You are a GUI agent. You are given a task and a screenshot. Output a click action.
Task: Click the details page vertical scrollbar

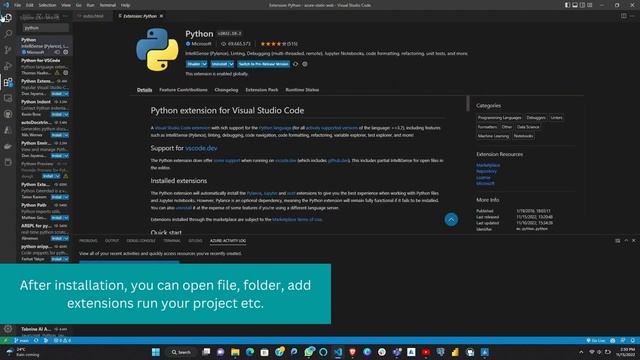(x=468, y=103)
